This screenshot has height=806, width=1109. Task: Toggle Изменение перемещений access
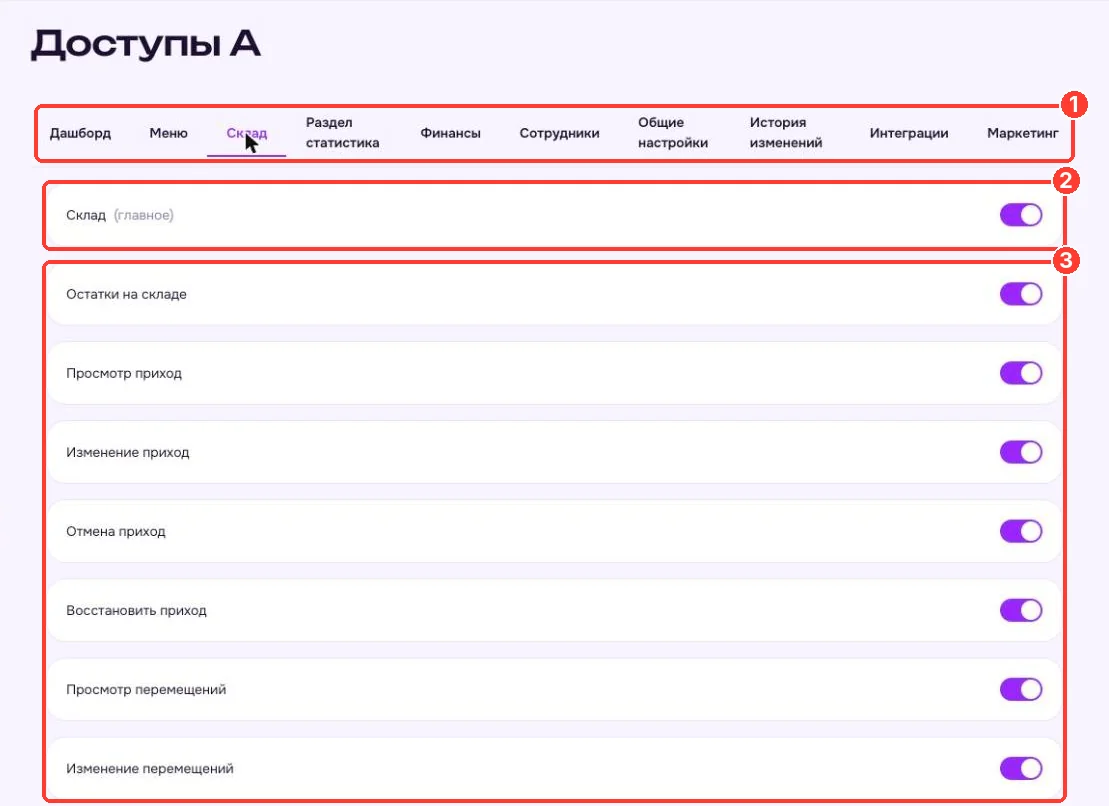click(1021, 769)
